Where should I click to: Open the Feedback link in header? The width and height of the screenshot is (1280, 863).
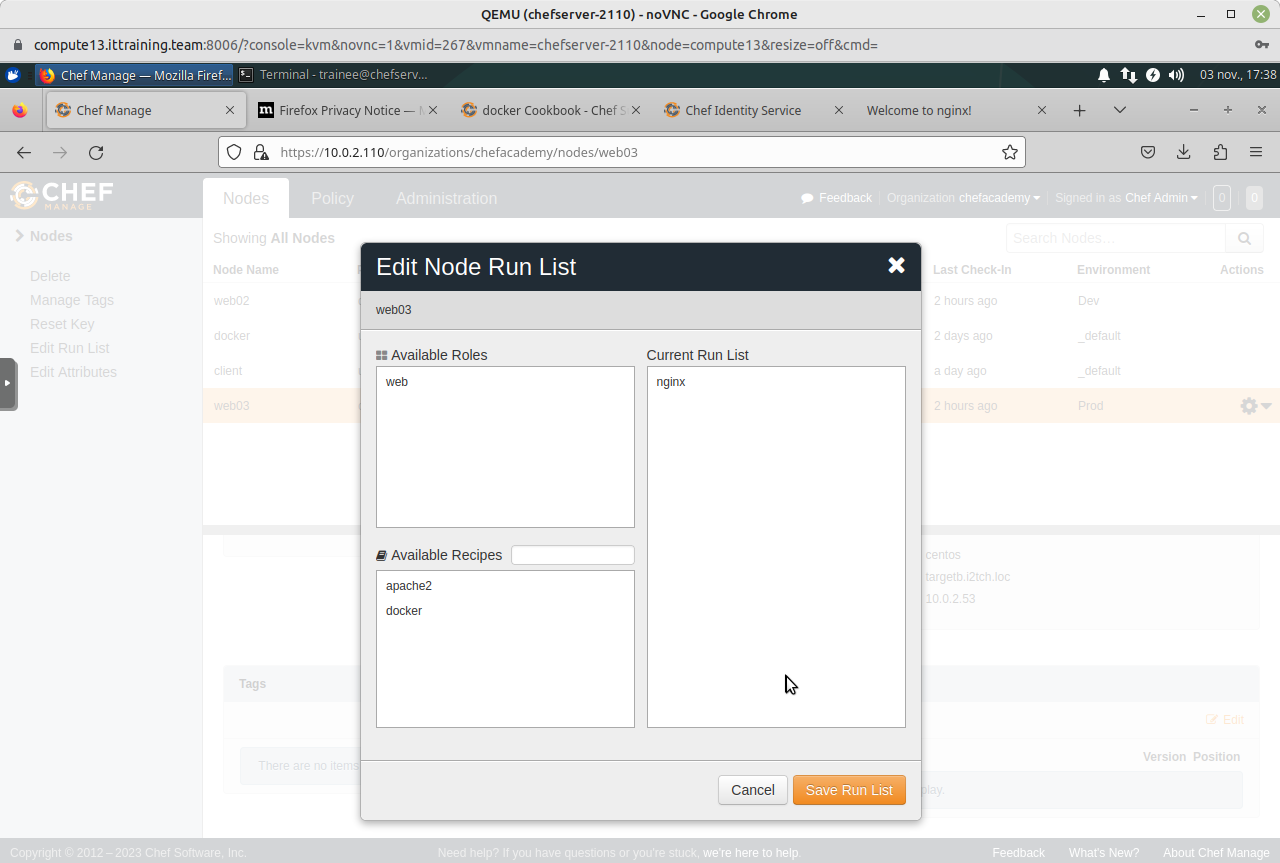837,198
